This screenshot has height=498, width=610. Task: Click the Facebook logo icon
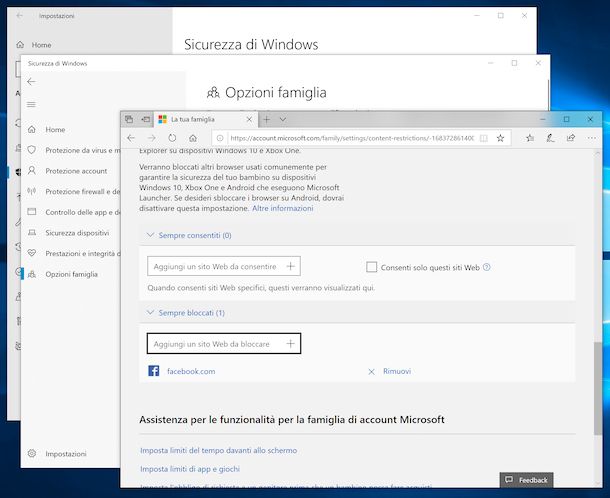coord(154,371)
